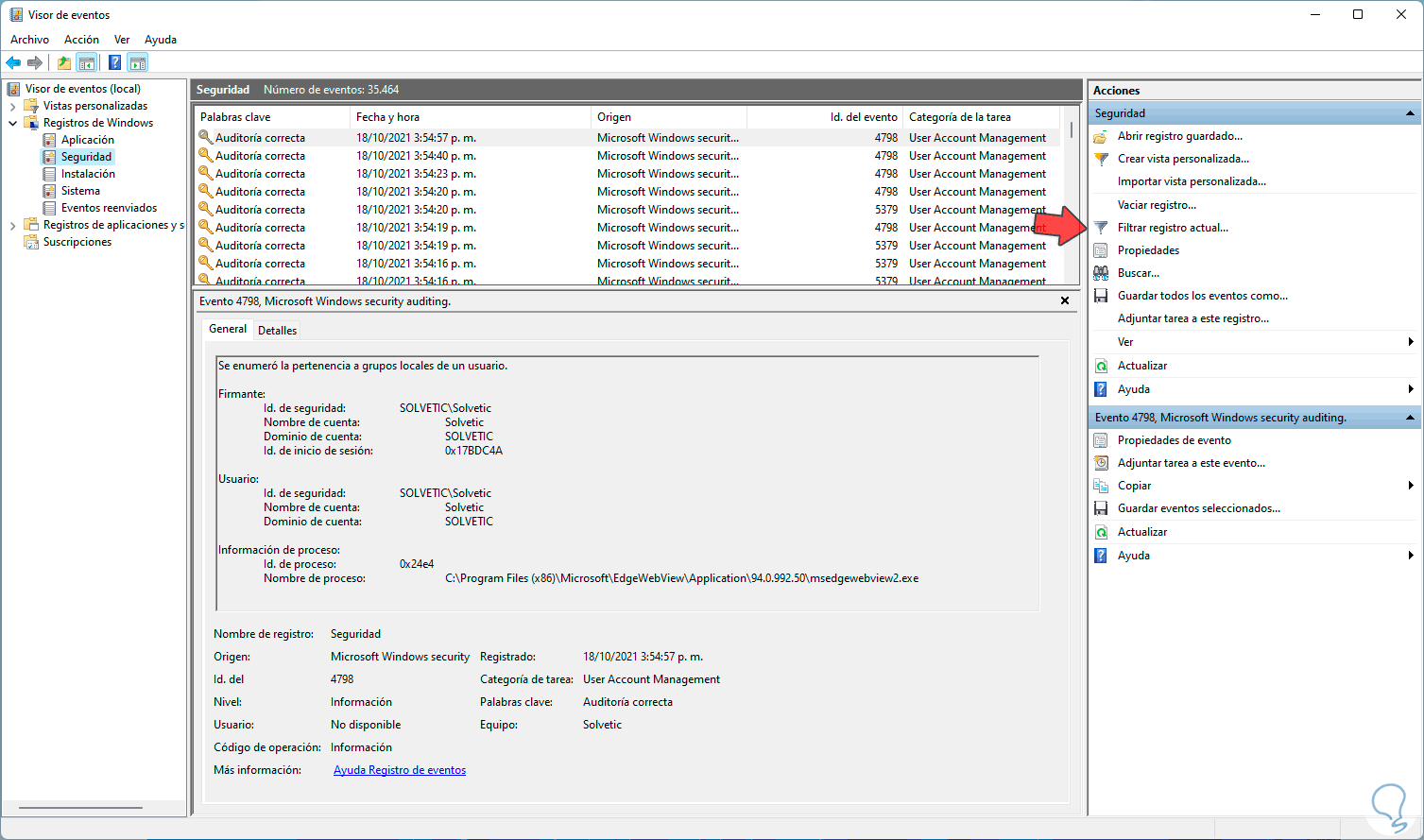
Task: Go back with the toolbar back arrow
Action: [13, 63]
